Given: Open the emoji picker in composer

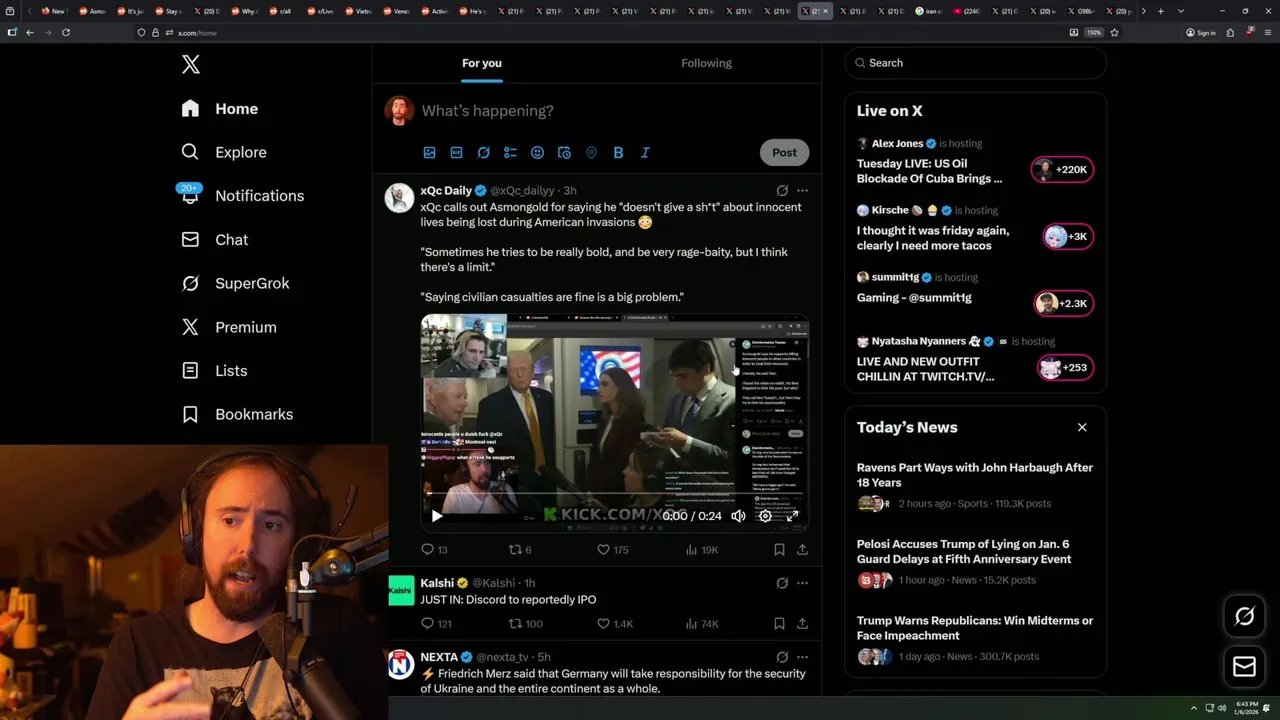Looking at the screenshot, I should pyautogui.click(x=537, y=153).
